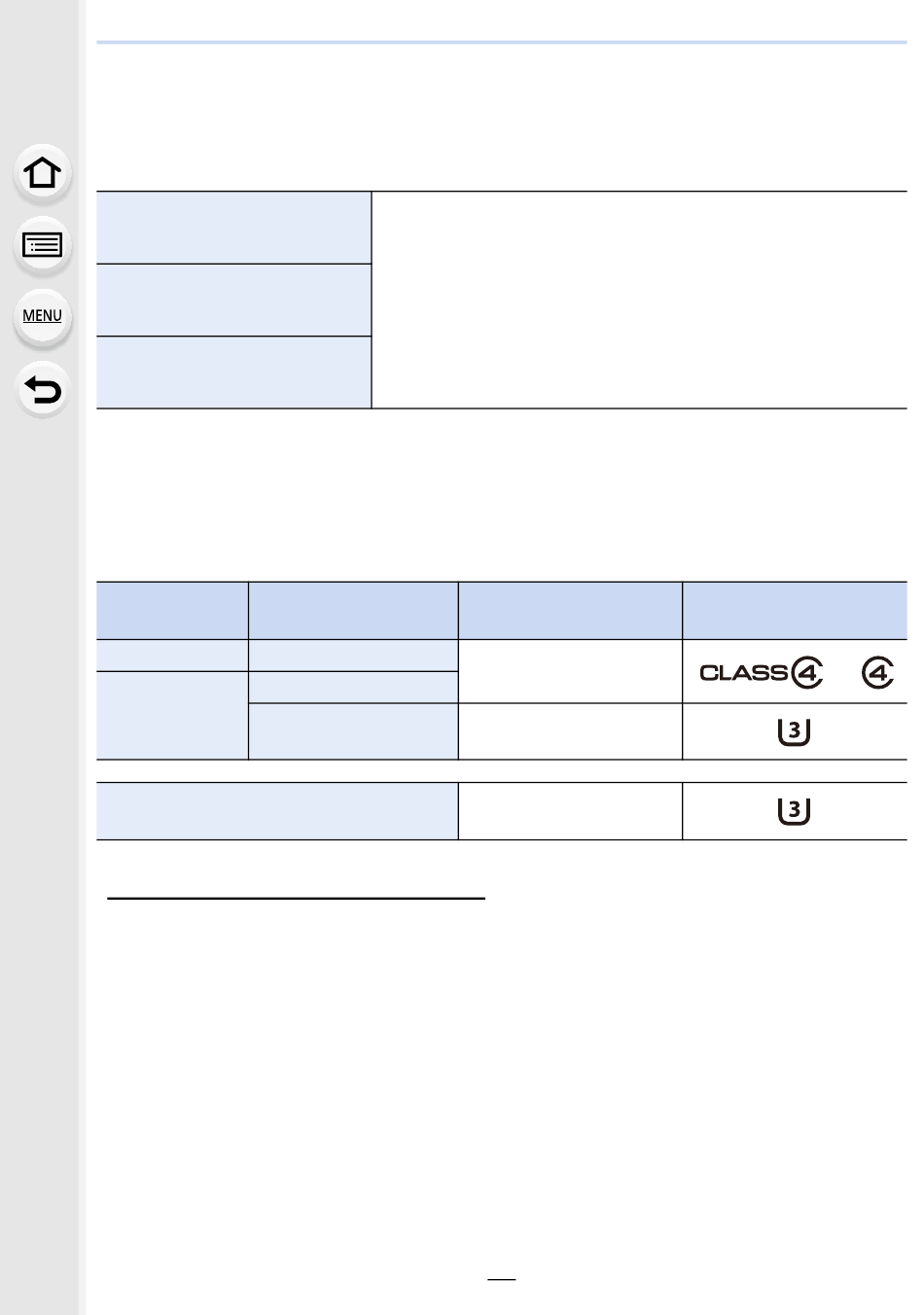Click the white cell left of the bottom U3 logo
Screen dimensions: 924x1315
[570, 811]
